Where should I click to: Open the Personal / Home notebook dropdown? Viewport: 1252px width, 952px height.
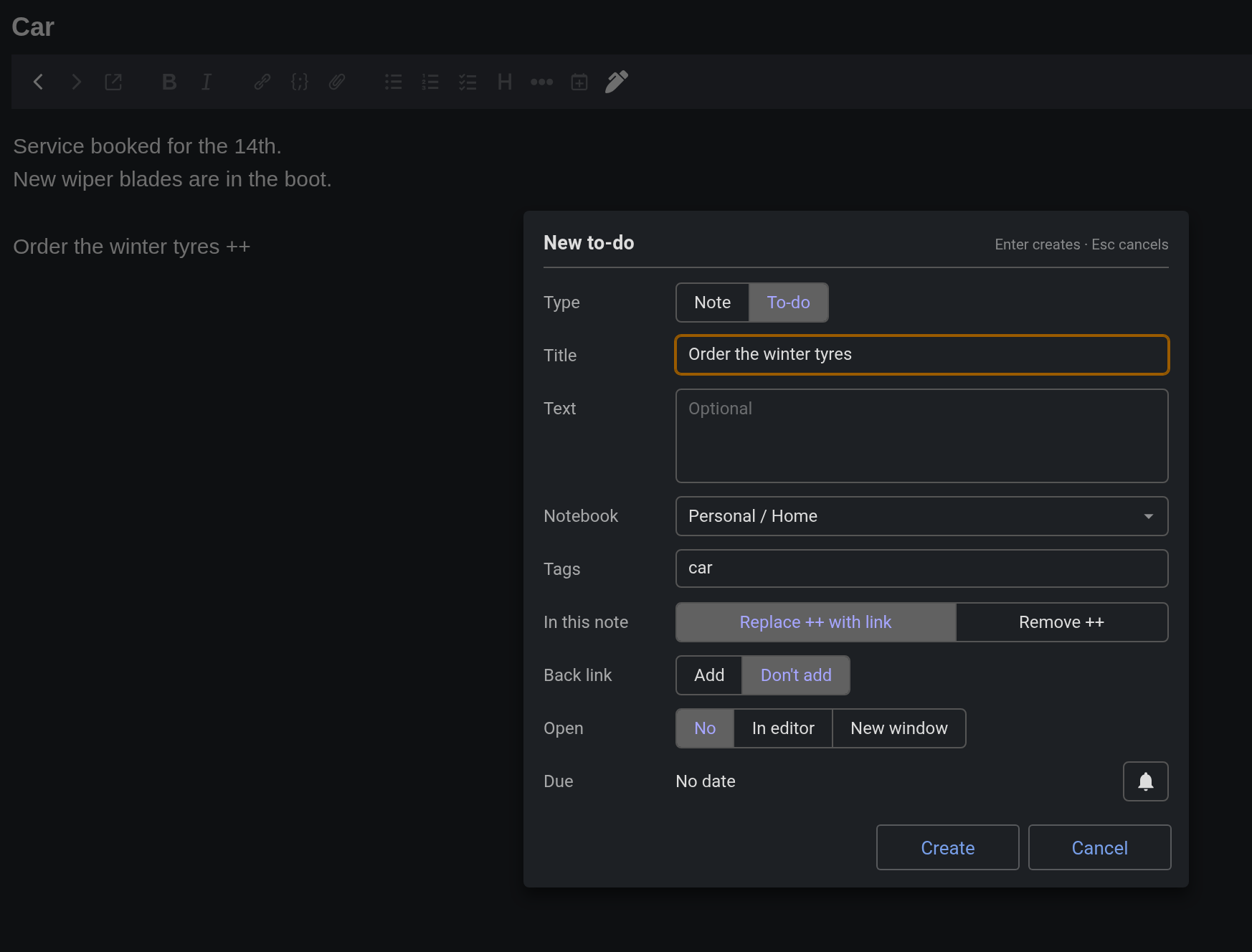pos(922,516)
